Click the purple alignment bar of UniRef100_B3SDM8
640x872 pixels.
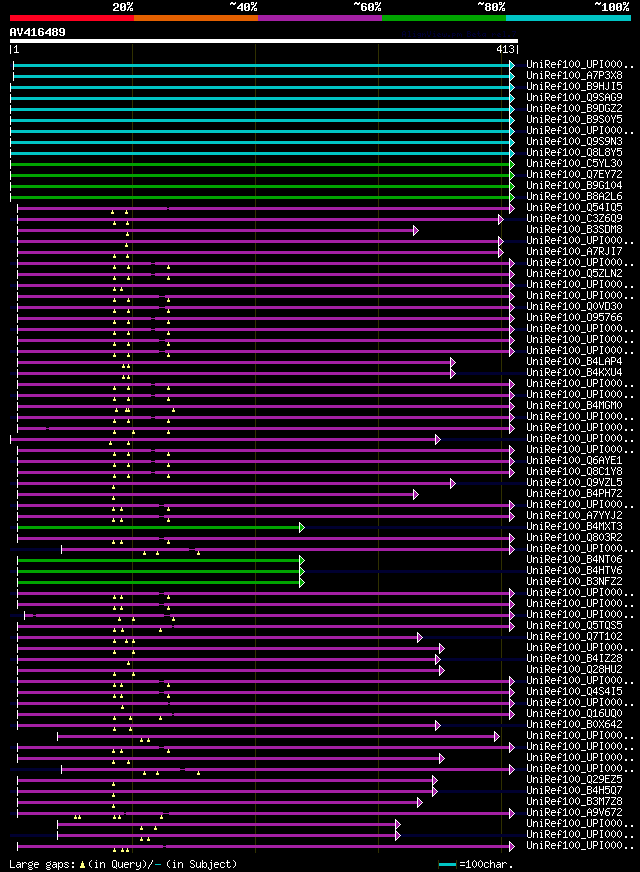coord(216,230)
